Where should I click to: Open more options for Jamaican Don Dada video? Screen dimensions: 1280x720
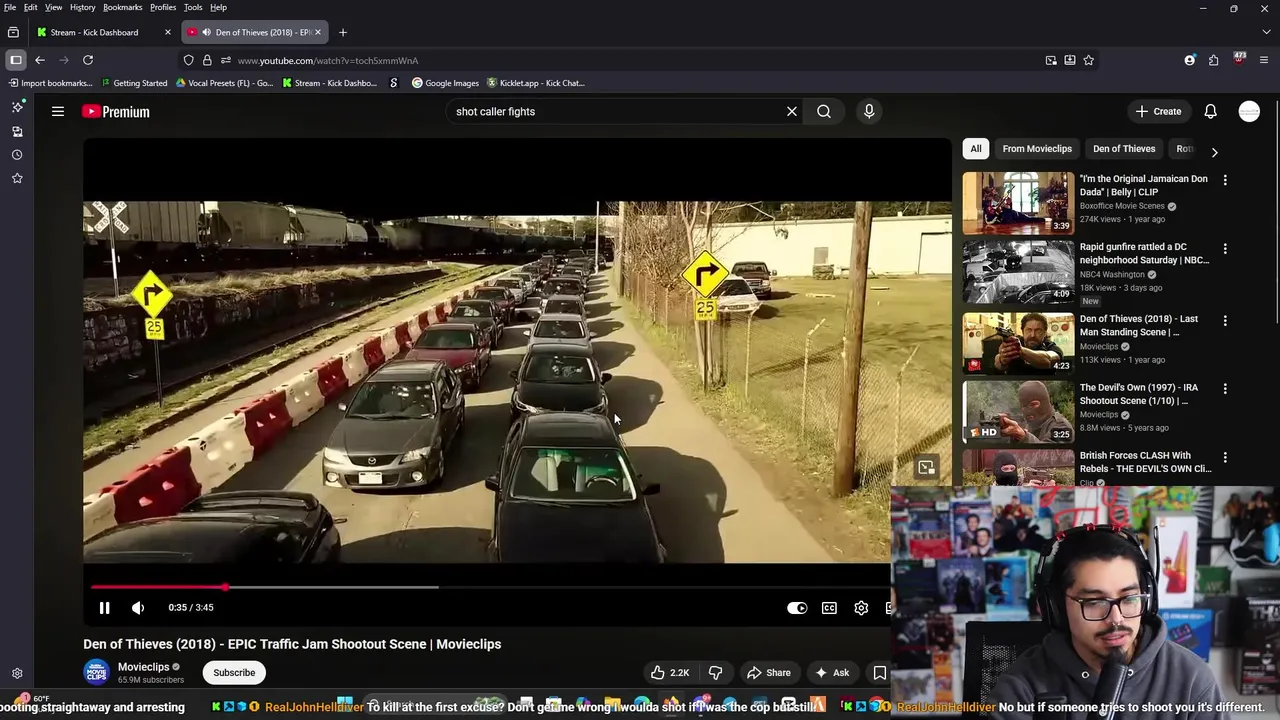pyautogui.click(x=1225, y=180)
